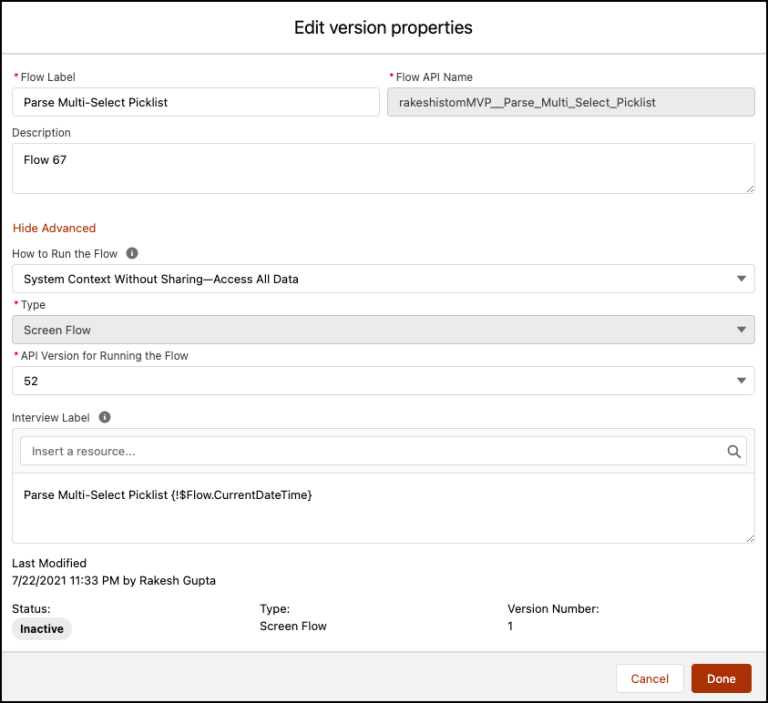Image resolution: width=768 pixels, height=703 pixels.
Task: Click the Inactive status badge
Action: [x=42, y=629]
